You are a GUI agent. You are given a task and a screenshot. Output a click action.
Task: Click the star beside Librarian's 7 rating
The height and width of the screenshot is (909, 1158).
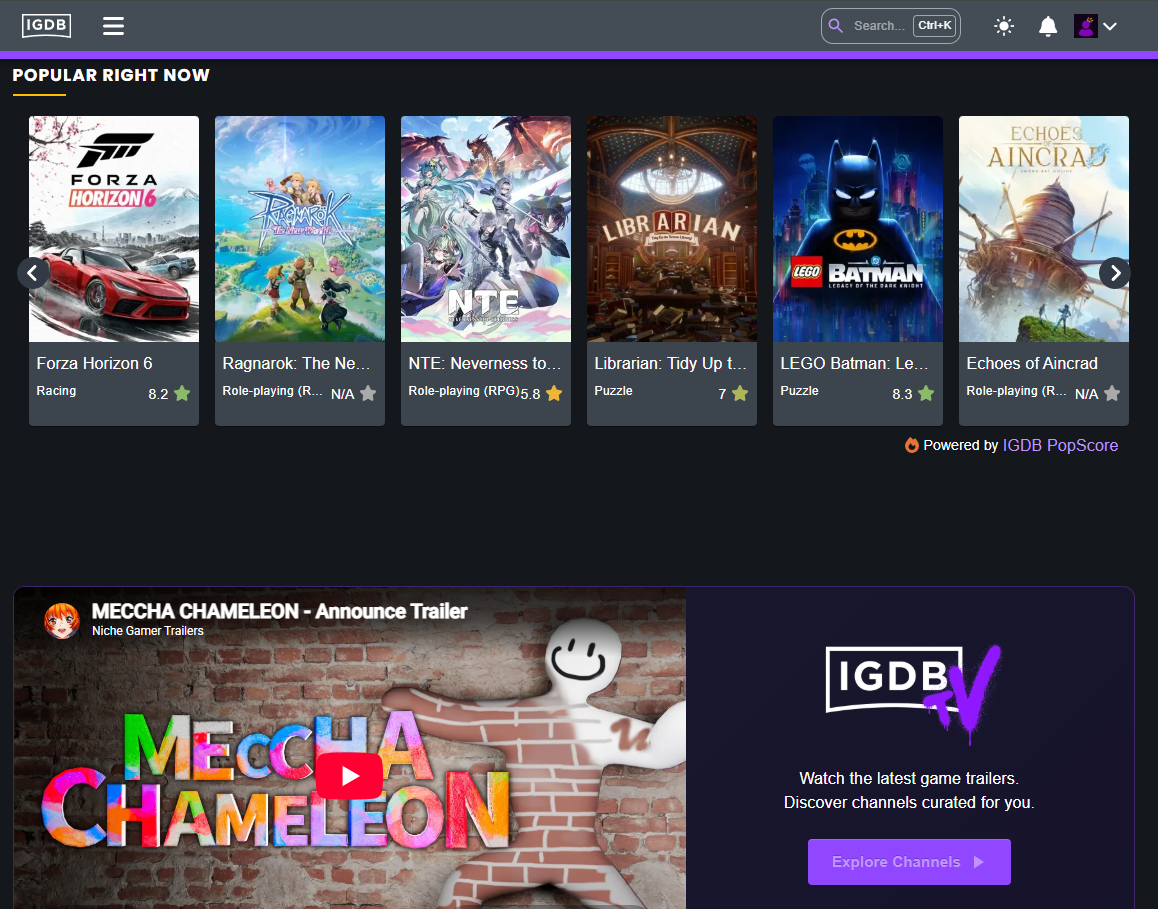pos(740,394)
